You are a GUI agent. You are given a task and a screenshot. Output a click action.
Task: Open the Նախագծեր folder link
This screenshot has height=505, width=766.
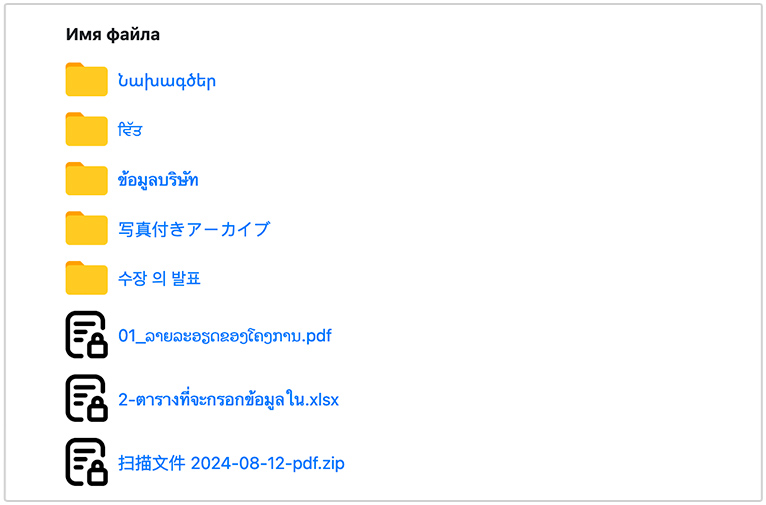(167, 81)
